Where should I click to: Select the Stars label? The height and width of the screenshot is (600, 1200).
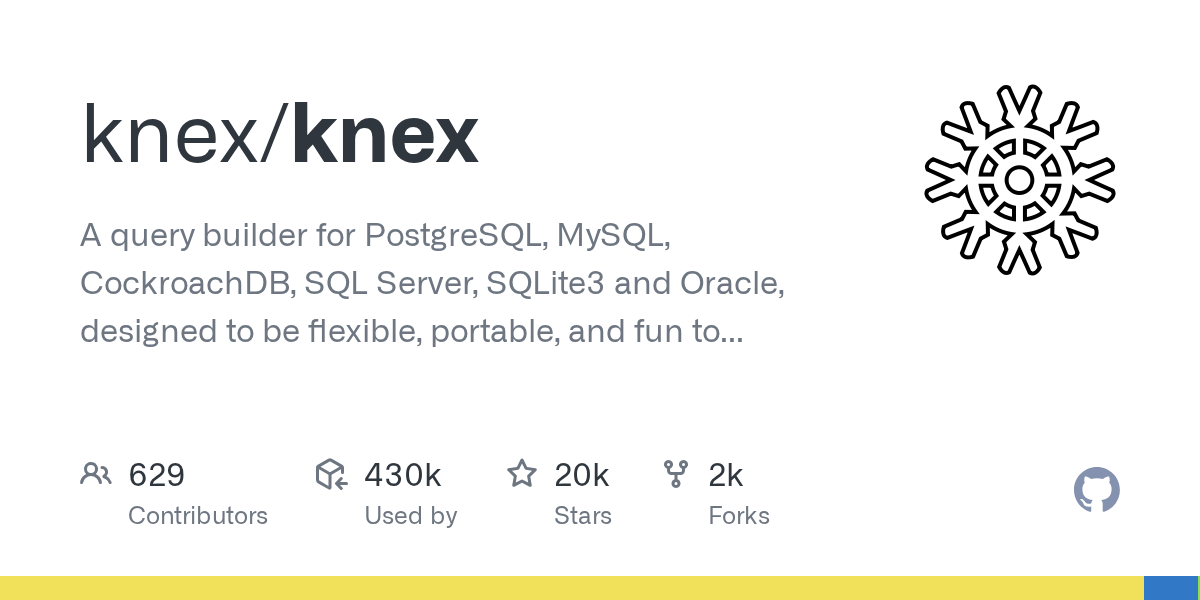click(583, 516)
